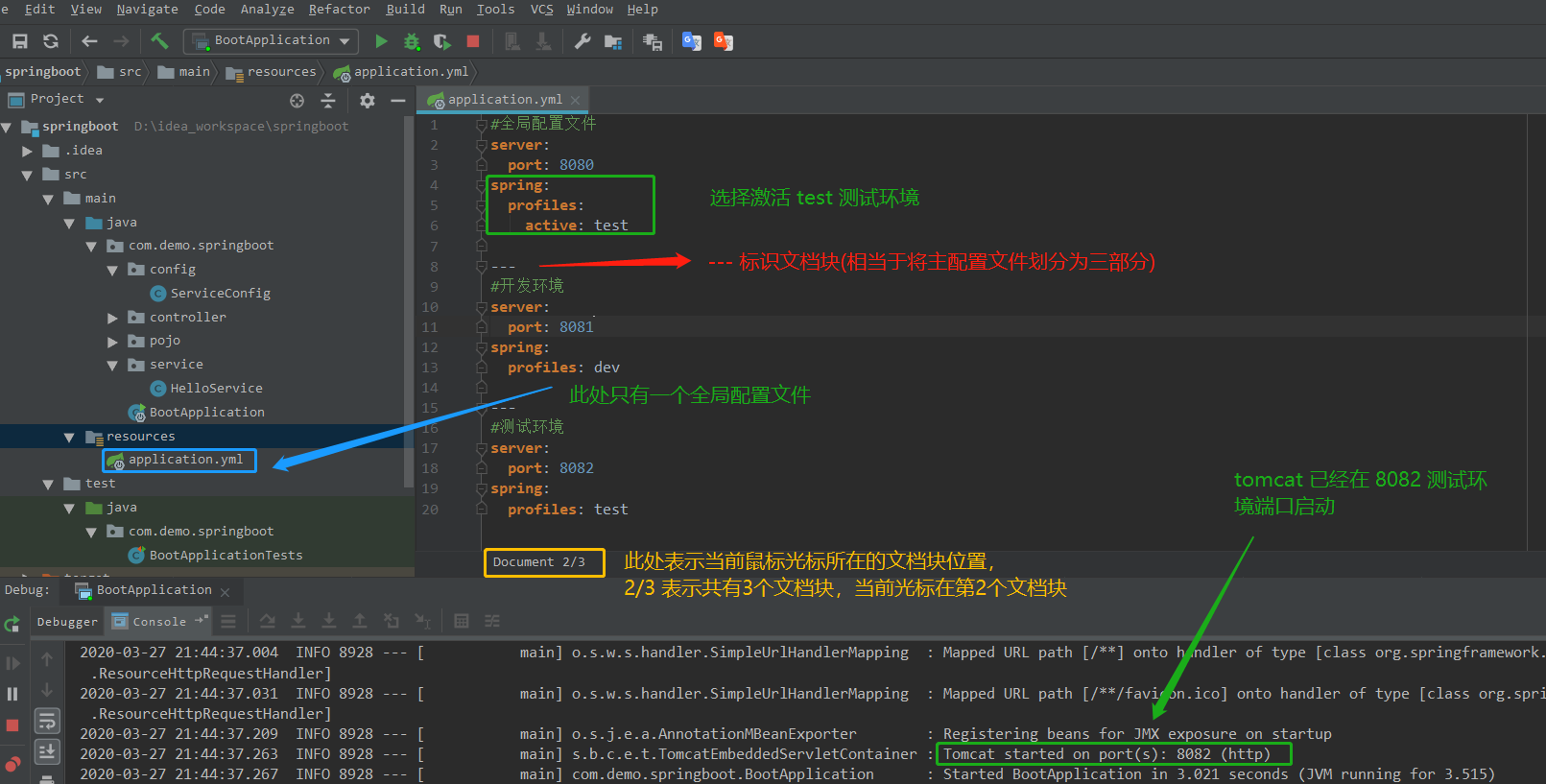This screenshot has width=1546, height=784.
Task: Open the Build menu
Action: [405, 10]
